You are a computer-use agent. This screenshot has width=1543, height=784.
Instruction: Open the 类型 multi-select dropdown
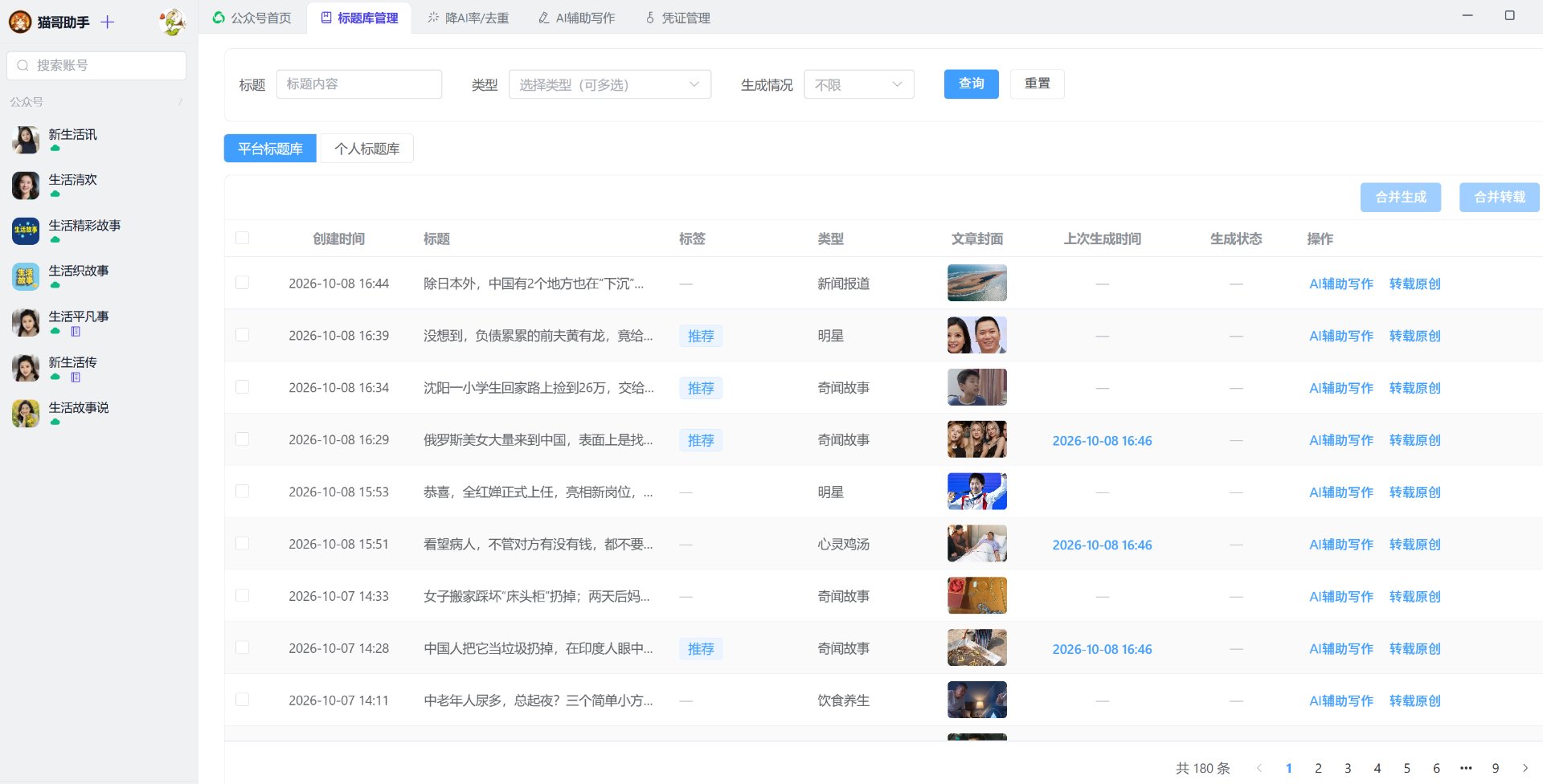[609, 84]
